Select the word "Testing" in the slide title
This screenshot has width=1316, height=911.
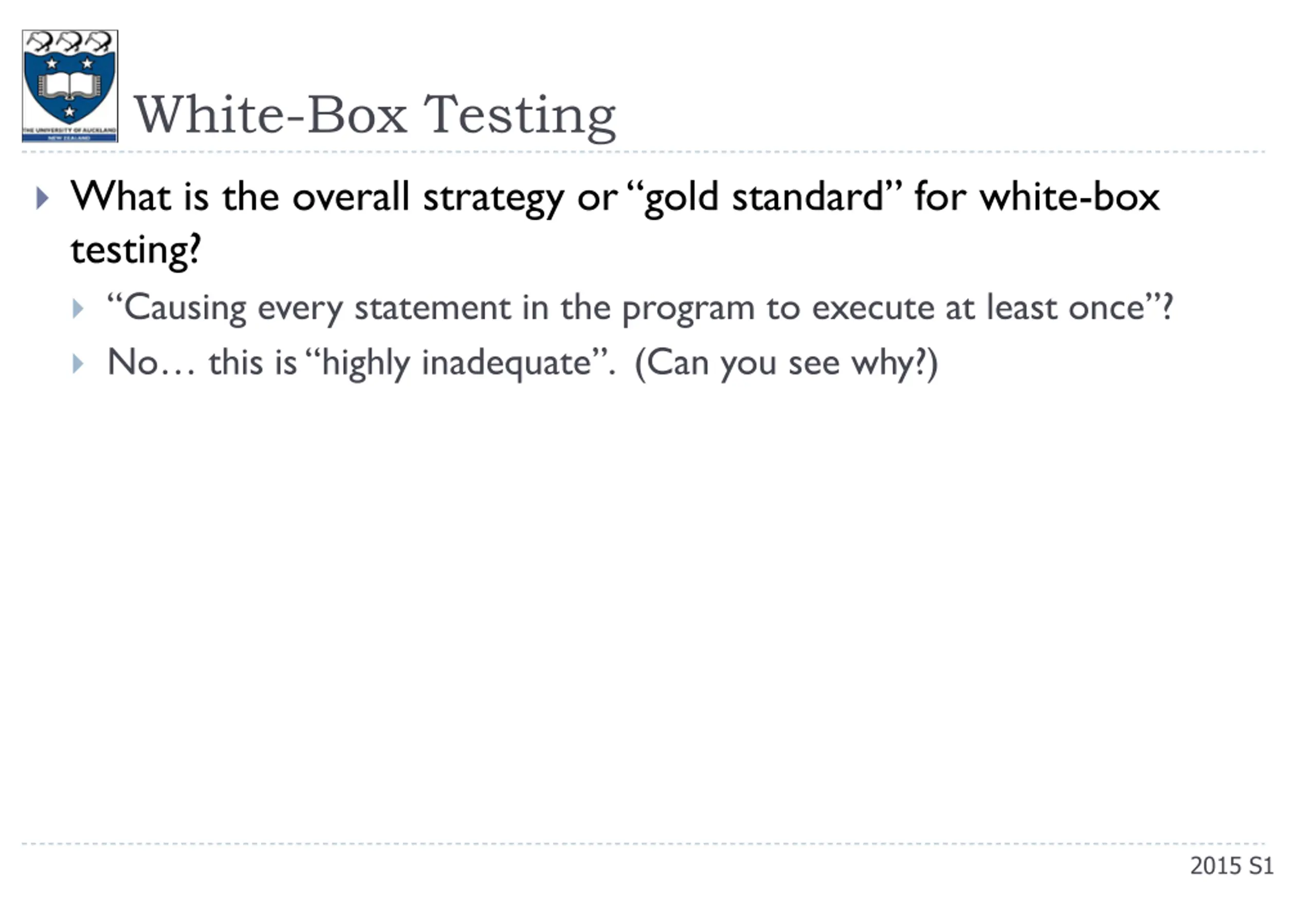(519, 117)
